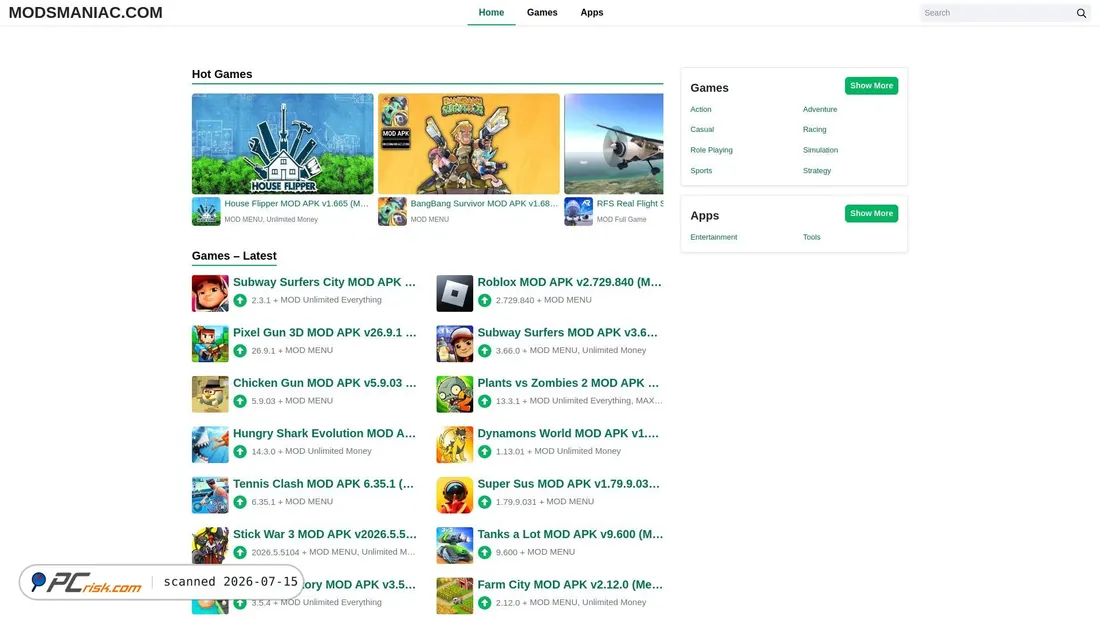The height and width of the screenshot is (619, 1100).
Task: Switch to the Games nav tab
Action: [542, 13]
